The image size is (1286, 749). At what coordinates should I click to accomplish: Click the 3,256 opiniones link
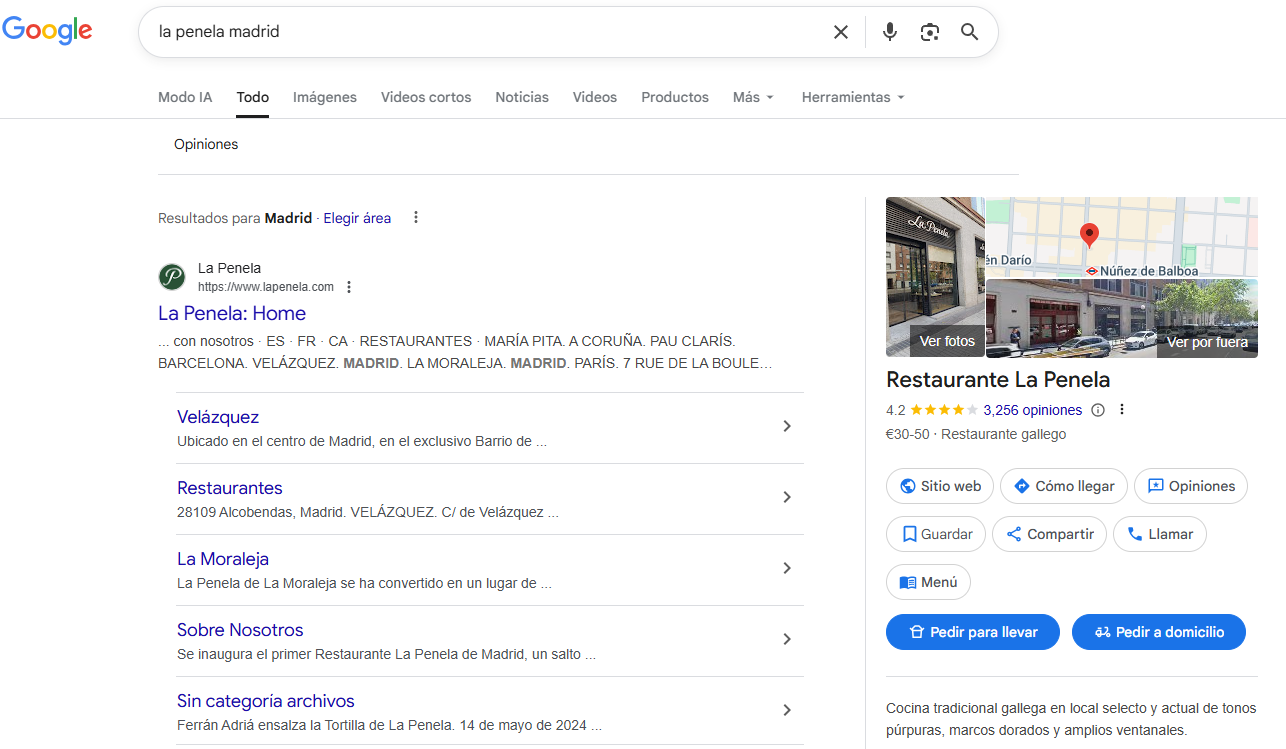(1033, 410)
